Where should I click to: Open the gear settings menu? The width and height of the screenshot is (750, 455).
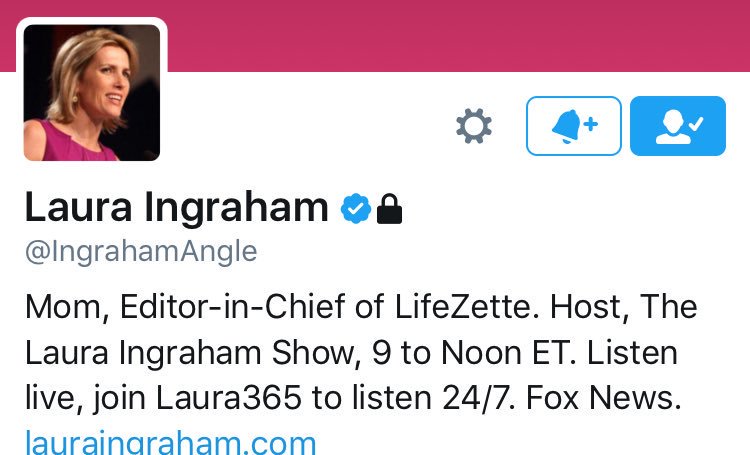474,126
